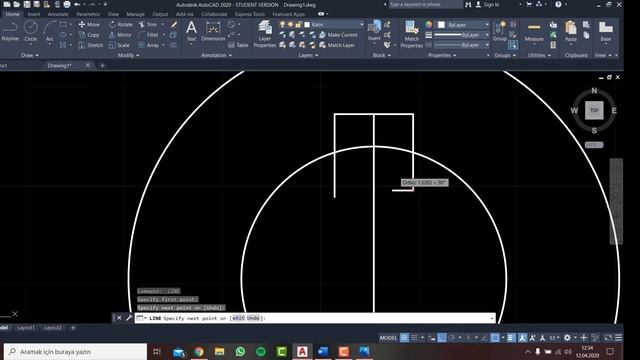Click the Plot printer icon
This screenshot has height=360, width=640.
pos(67,4)
